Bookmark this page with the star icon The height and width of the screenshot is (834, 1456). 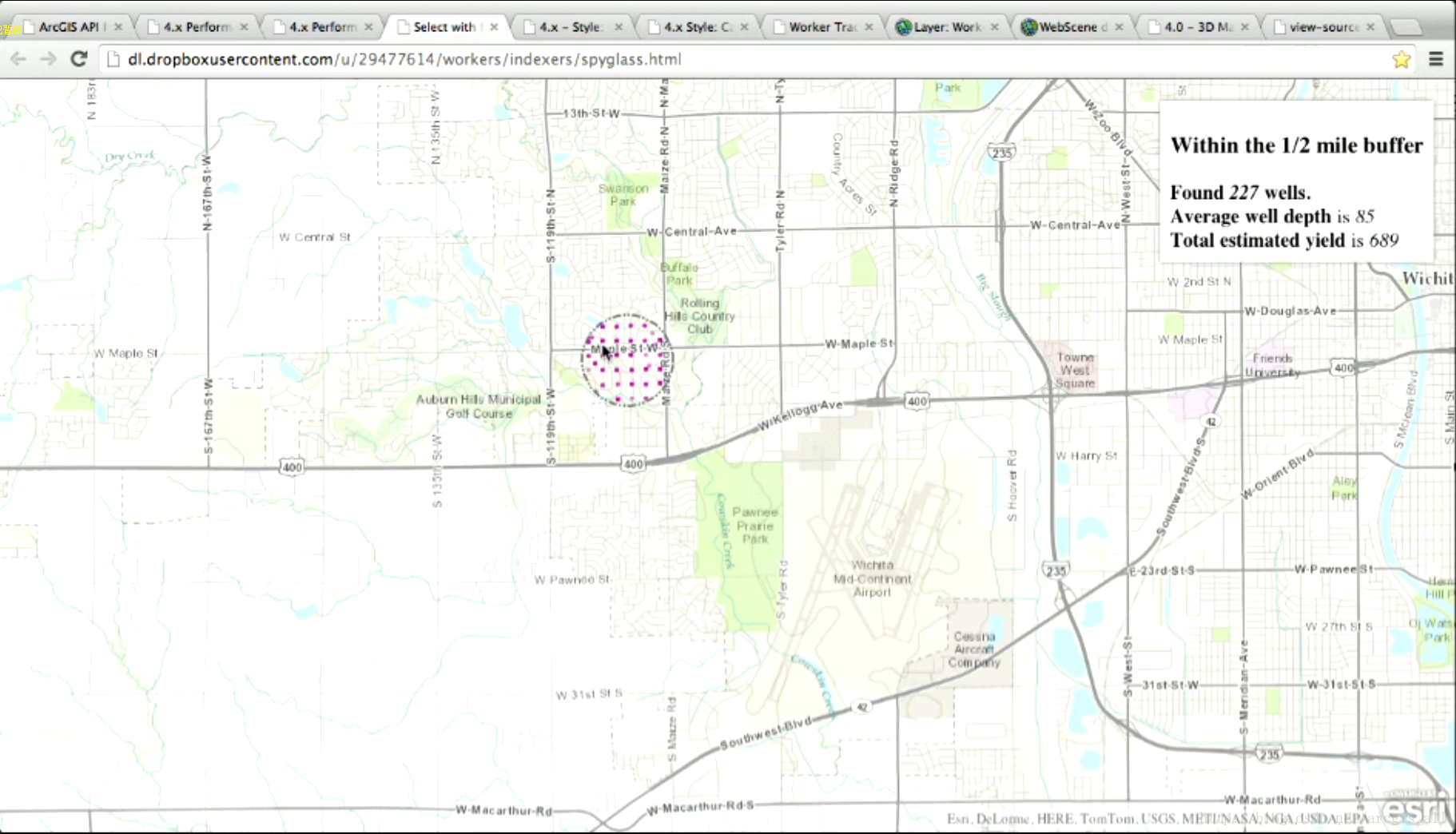[1401, 59]
